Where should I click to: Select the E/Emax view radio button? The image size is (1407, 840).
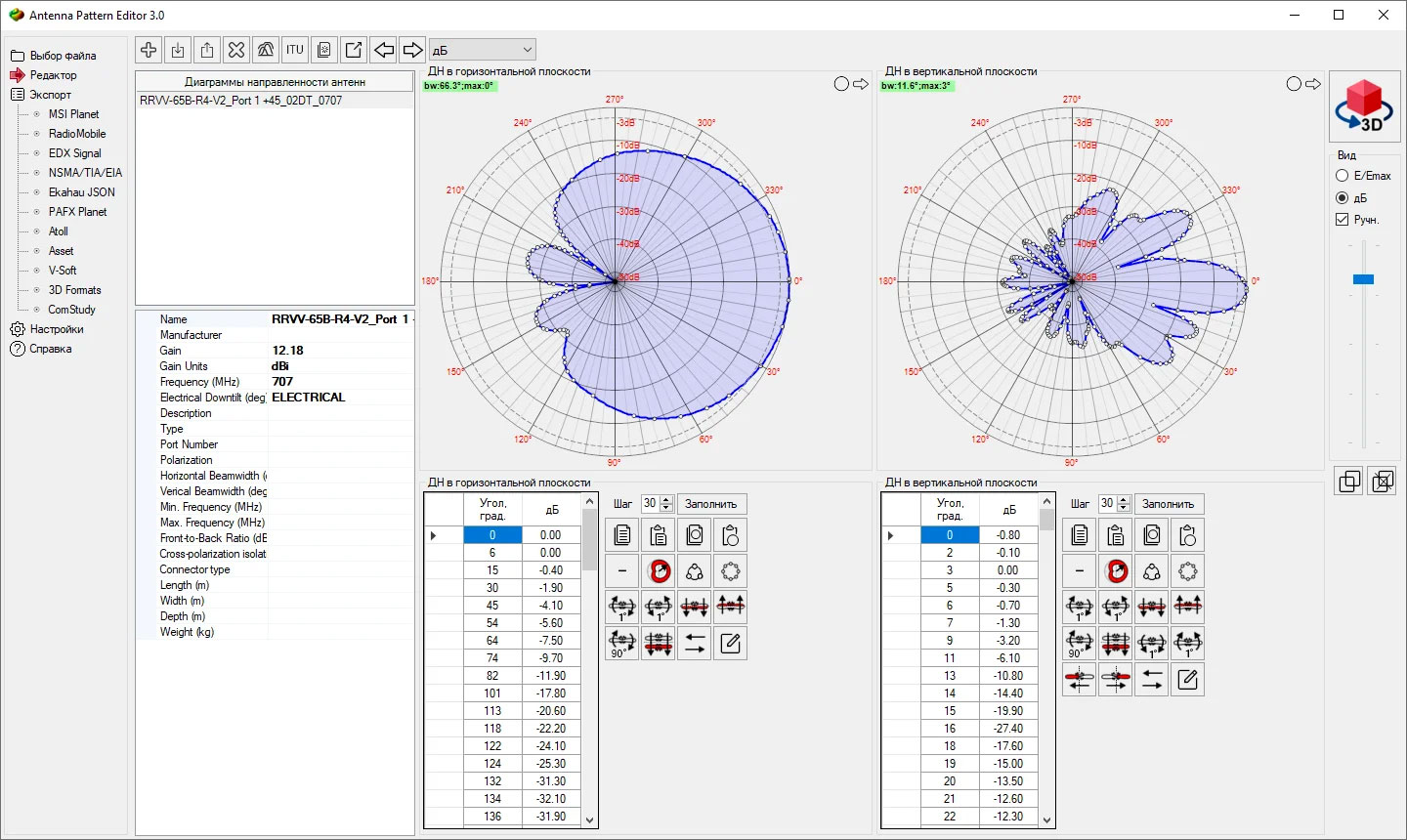click(1343, 176)
